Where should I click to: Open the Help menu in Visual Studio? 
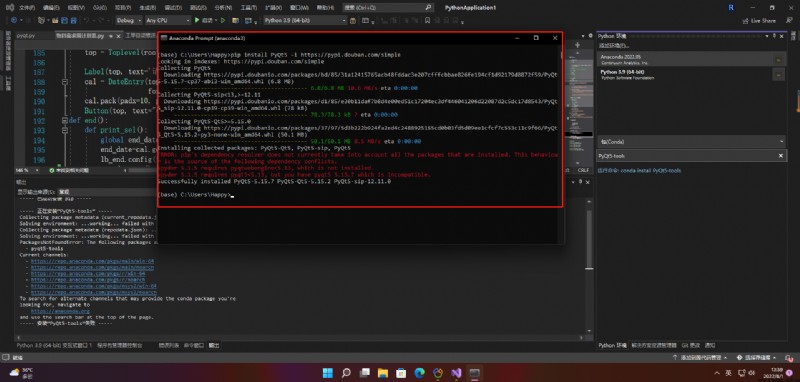tap(325, 8)
